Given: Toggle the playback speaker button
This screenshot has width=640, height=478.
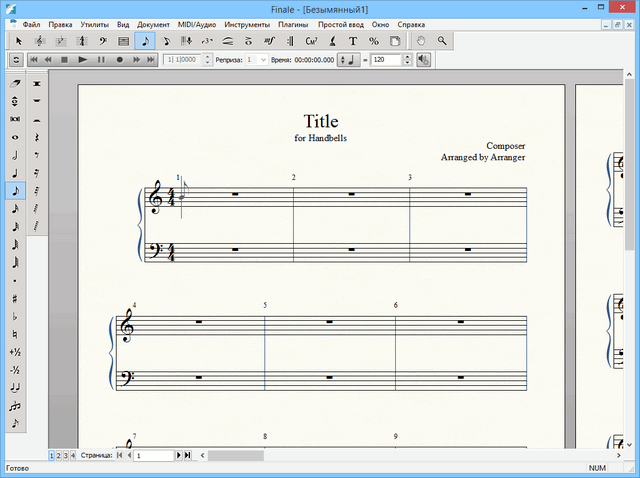Looking at the screenshot, I should pos(424,60).
